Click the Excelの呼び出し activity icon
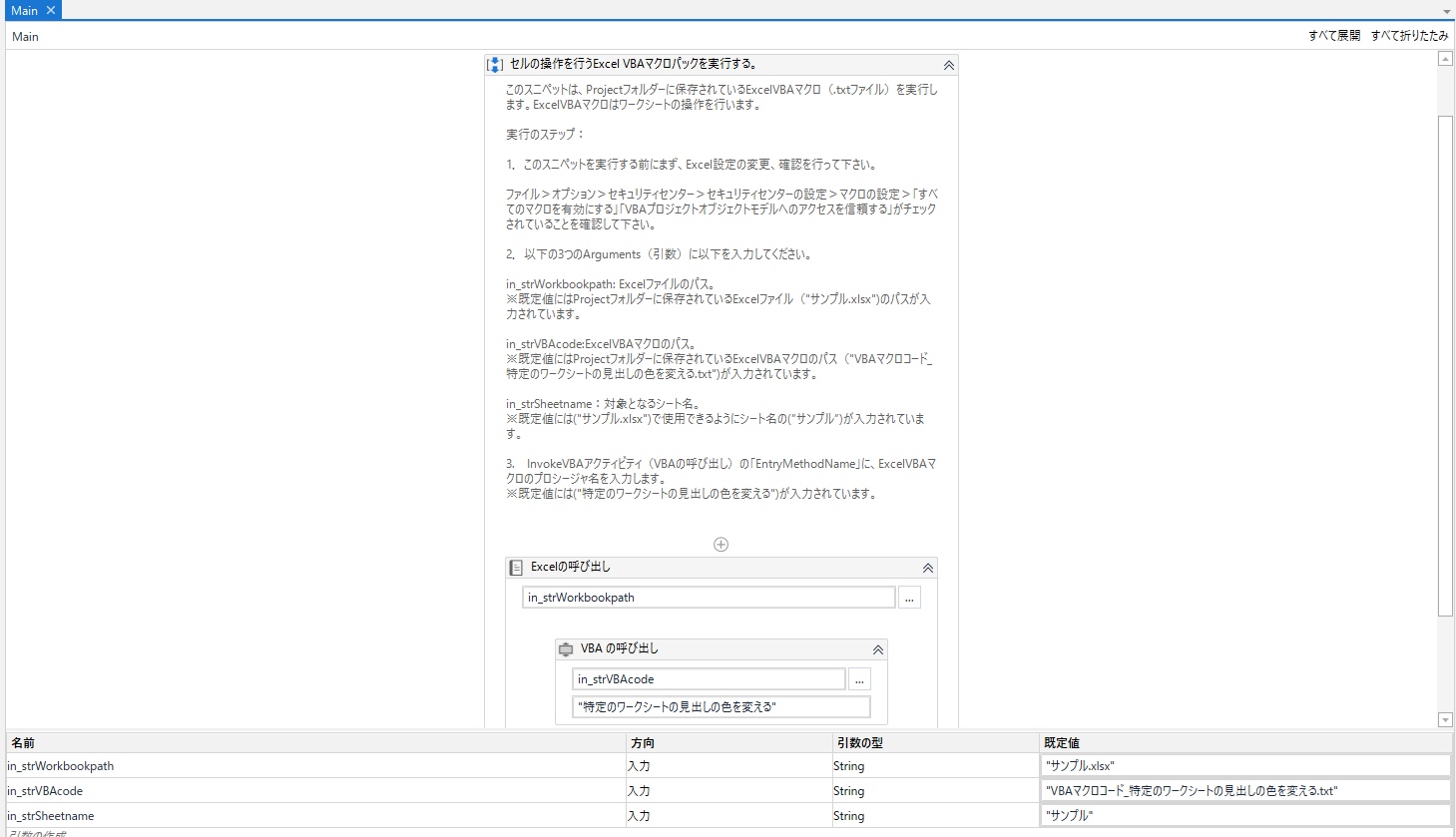 (x=516, y=568)
